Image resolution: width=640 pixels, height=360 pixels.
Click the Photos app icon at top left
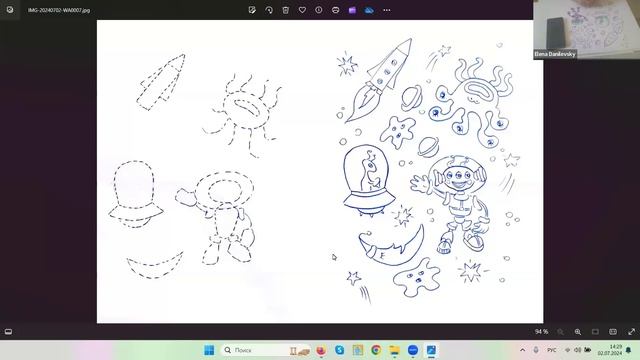coord(10,10)
